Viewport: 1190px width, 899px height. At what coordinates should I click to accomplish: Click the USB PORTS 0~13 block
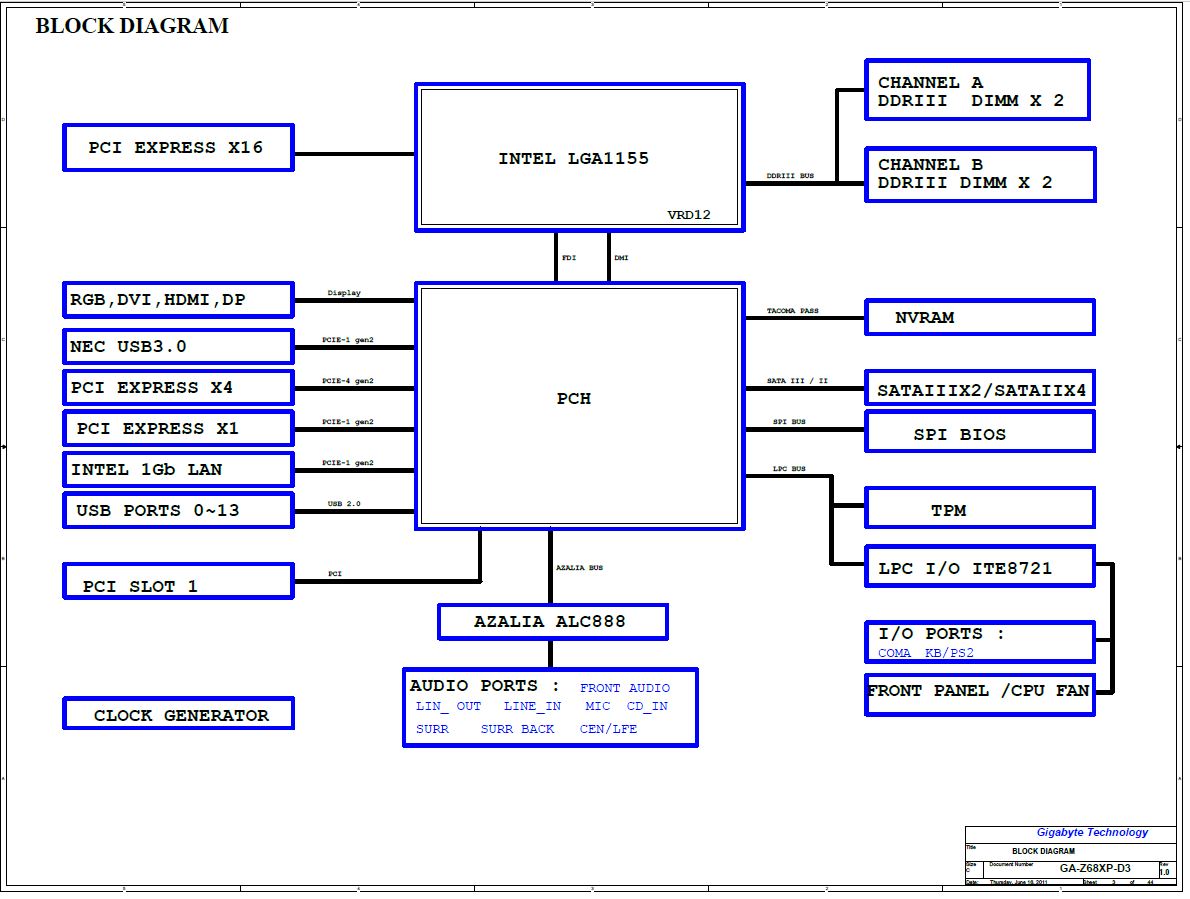(178, 511)
